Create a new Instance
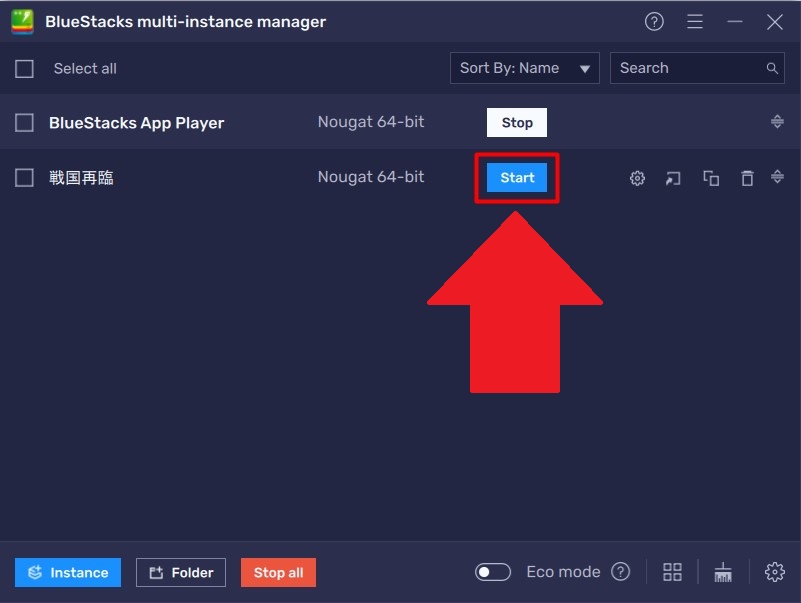This screenshot has height=603, width=801. [68, 572]
